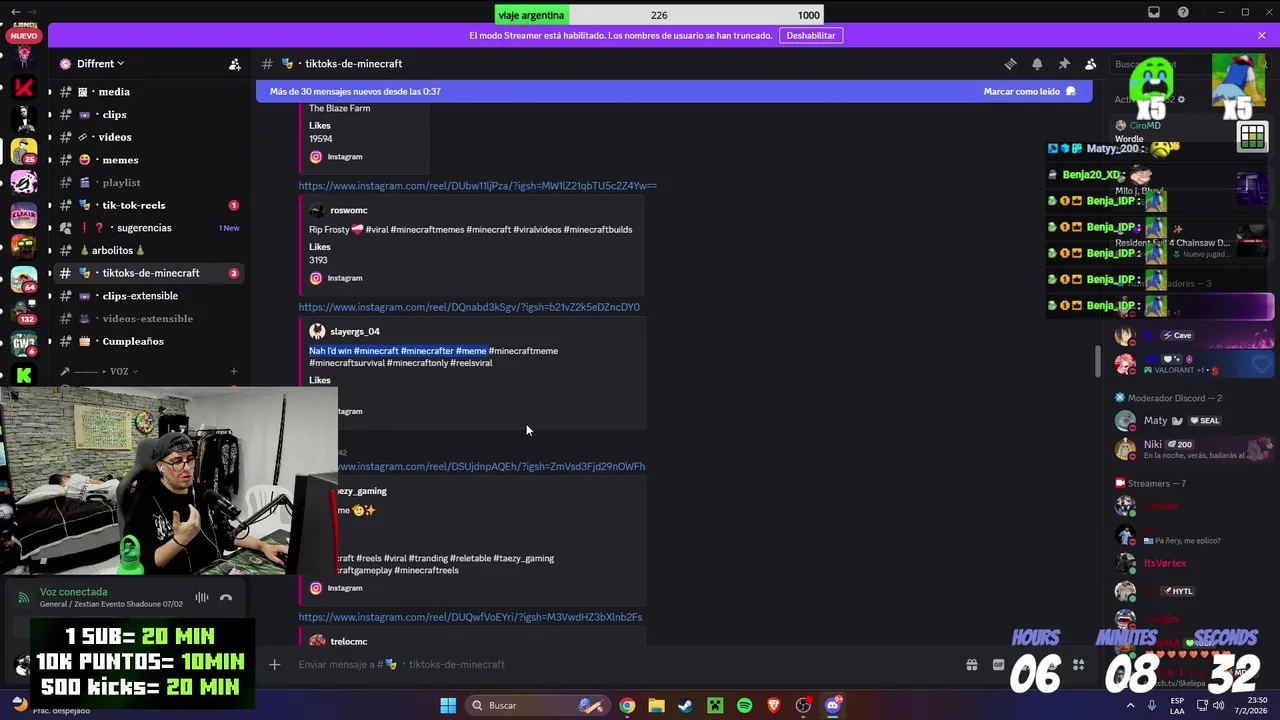The width and height of the screenshot is (1280, 720).
Task: Click the trelocmc author name
Action: [x=349, y=642]
